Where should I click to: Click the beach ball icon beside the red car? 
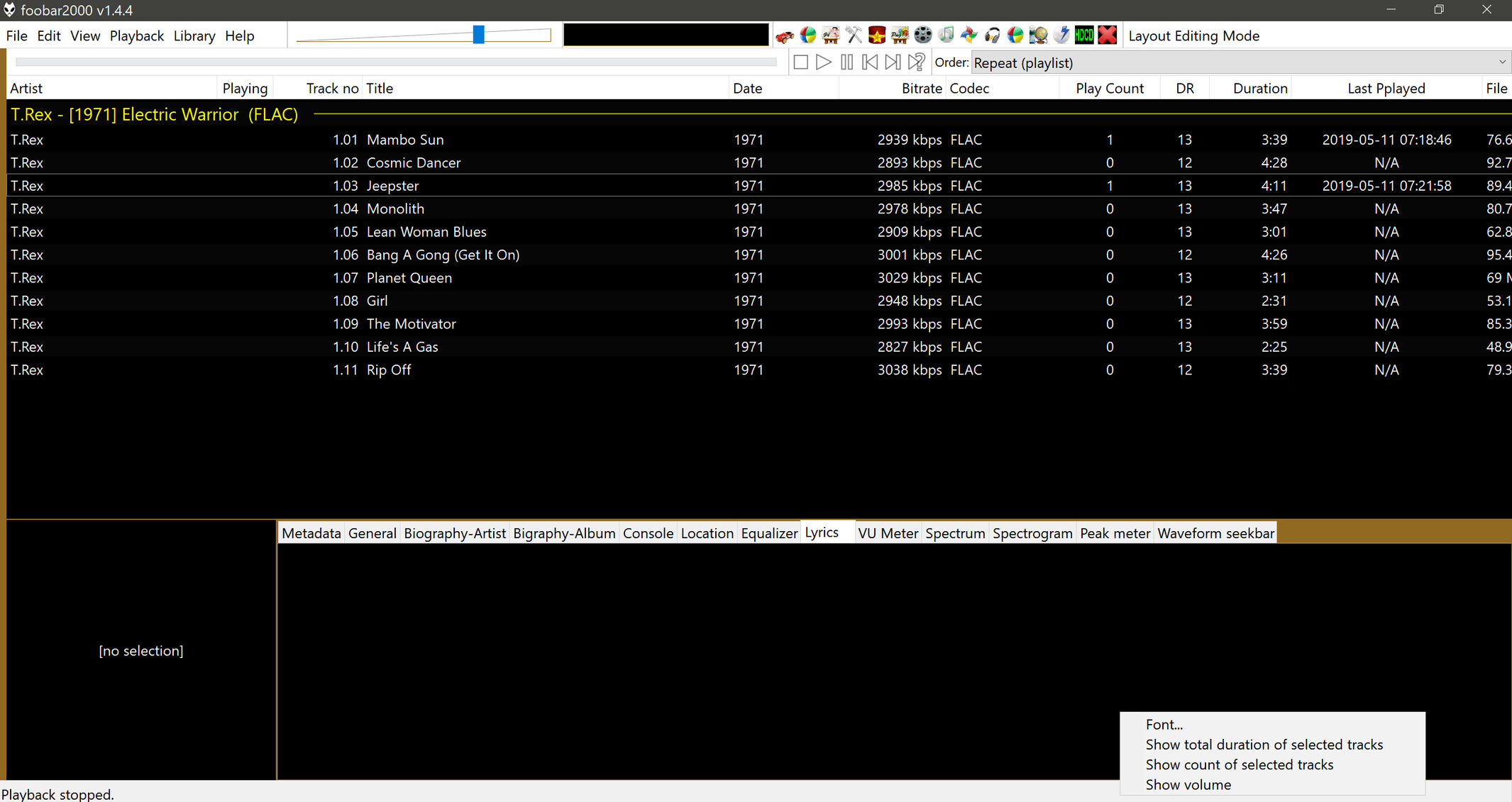click(807, 35)
